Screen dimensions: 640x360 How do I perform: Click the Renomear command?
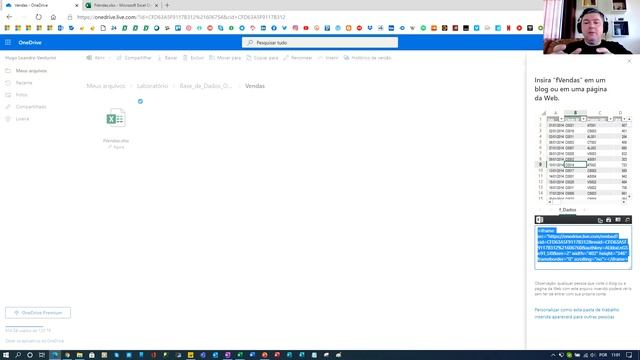click(298, 58)
